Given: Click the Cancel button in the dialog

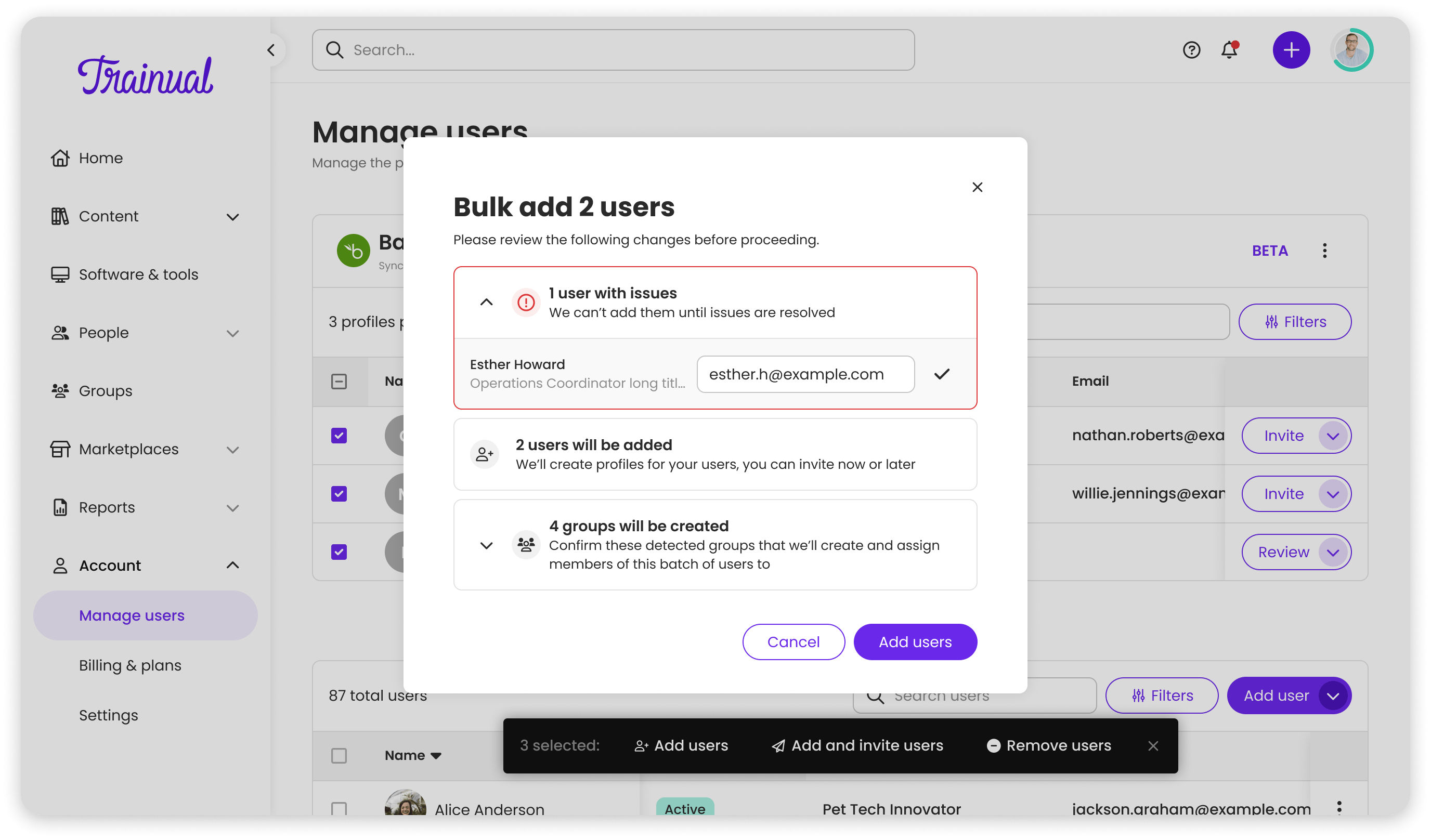Looking at the screenshot, I should [793, 642].
